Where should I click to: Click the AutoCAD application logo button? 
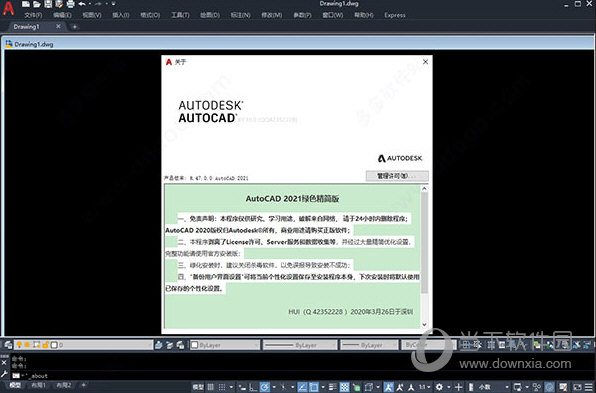[8, 8]
